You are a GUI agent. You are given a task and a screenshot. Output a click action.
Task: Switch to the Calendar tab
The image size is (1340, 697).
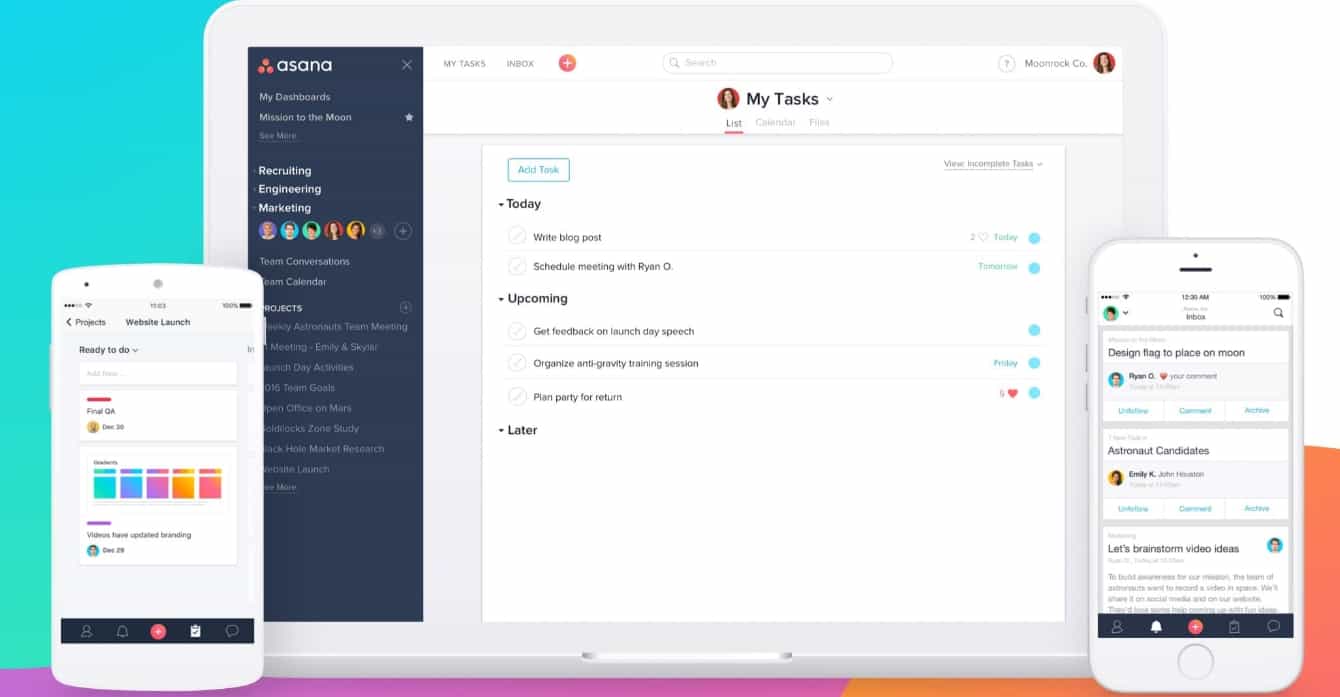coord(775,122)
